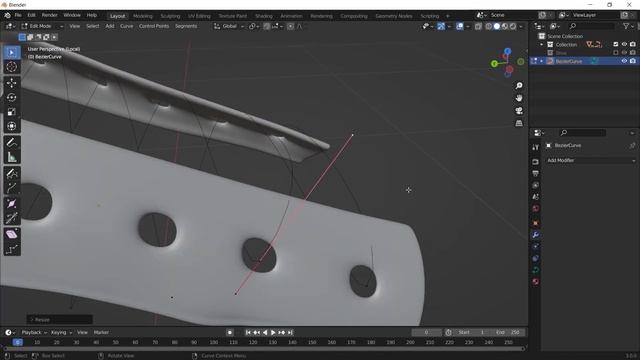Image resolution: width=640 pixels, height=360 pixels.
Task: Toggle camera view icon
Action: [x=519, y=111]
